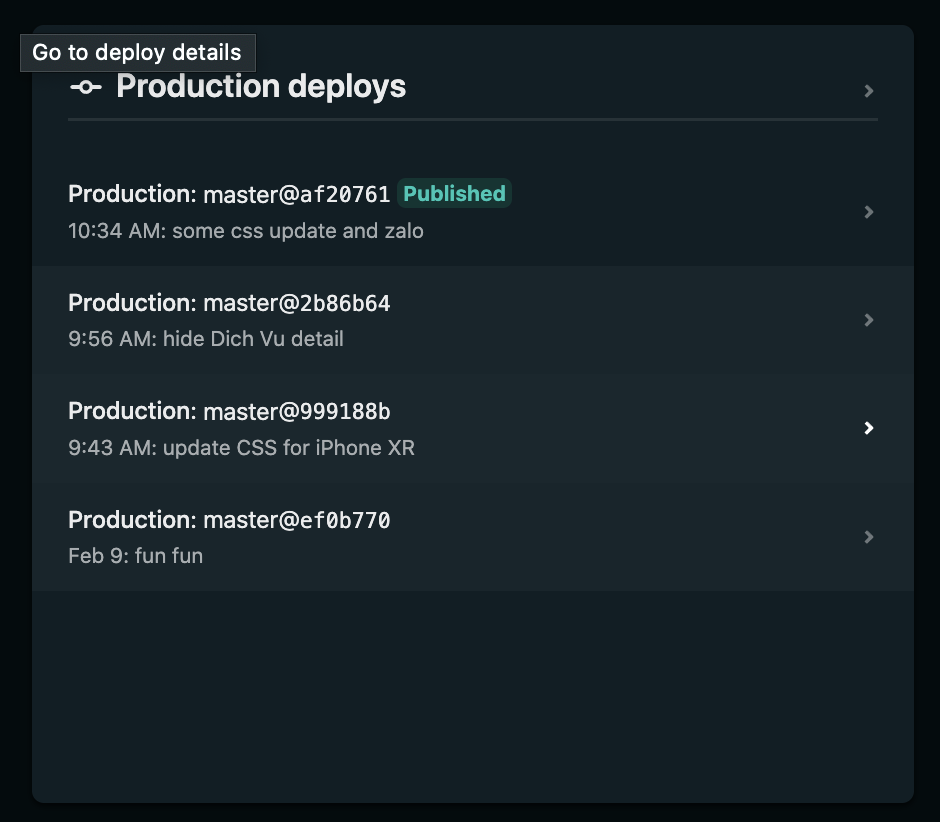The height and width of the screenshot is (822, 940).
Task: Click the 'update CSS for iPhone XR' message
Action: 288,447
